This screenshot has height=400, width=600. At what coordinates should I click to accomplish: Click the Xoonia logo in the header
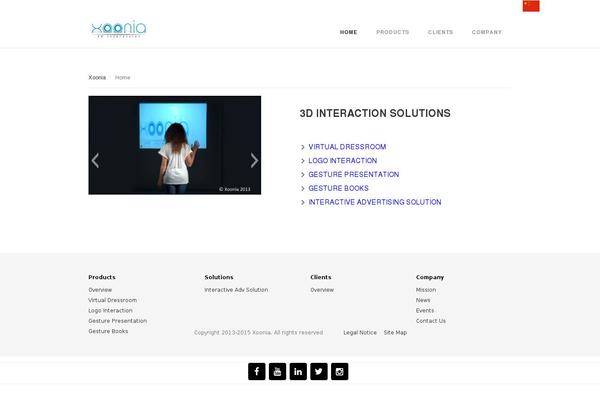coord(119,29)
